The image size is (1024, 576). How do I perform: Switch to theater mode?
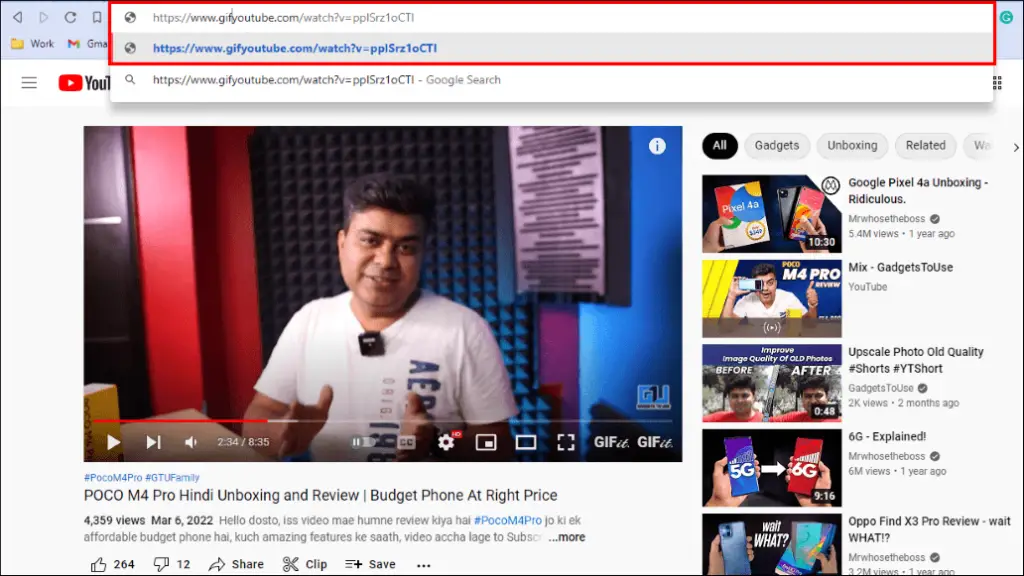pos(526,442)
